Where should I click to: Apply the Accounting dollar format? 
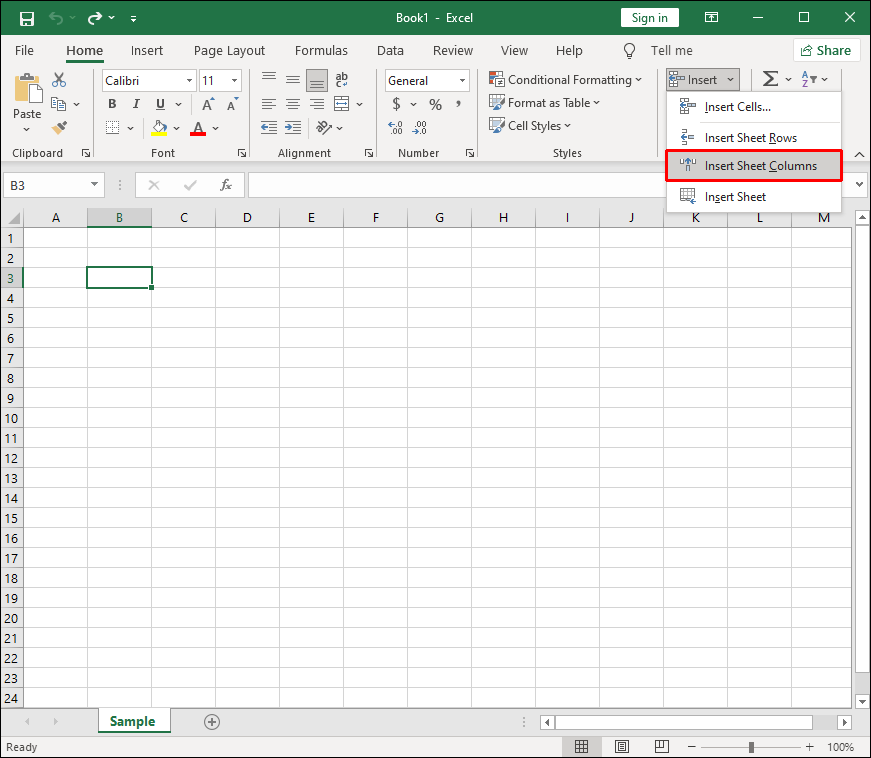[396, 104]
